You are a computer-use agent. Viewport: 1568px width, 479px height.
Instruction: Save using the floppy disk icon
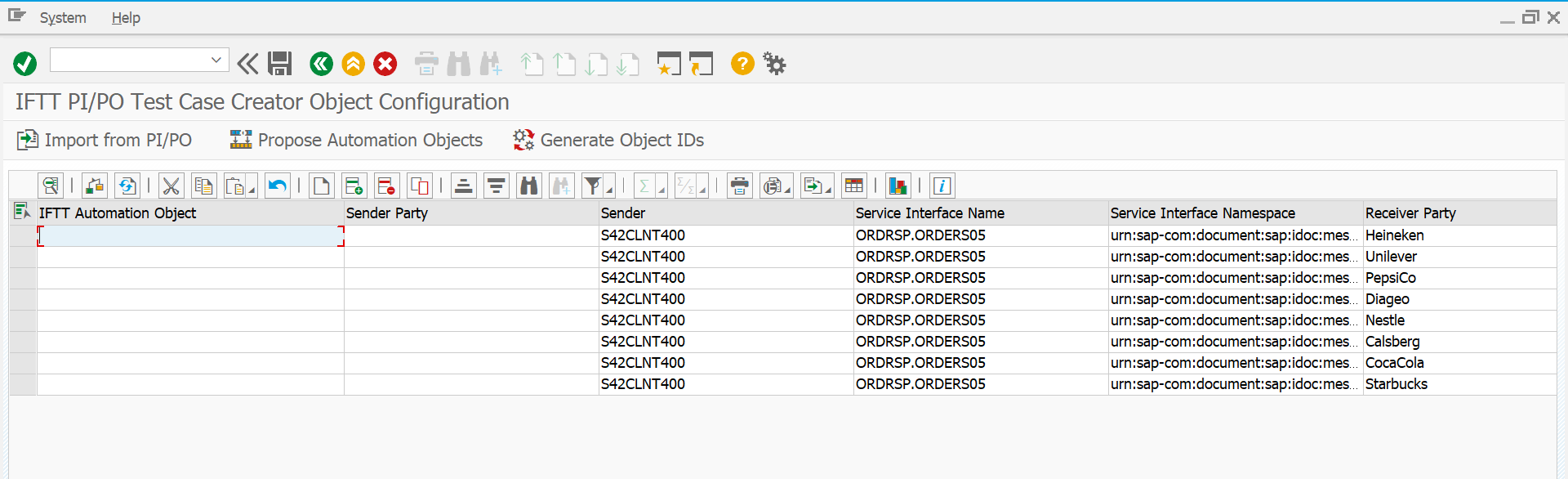tap(280, 64)
